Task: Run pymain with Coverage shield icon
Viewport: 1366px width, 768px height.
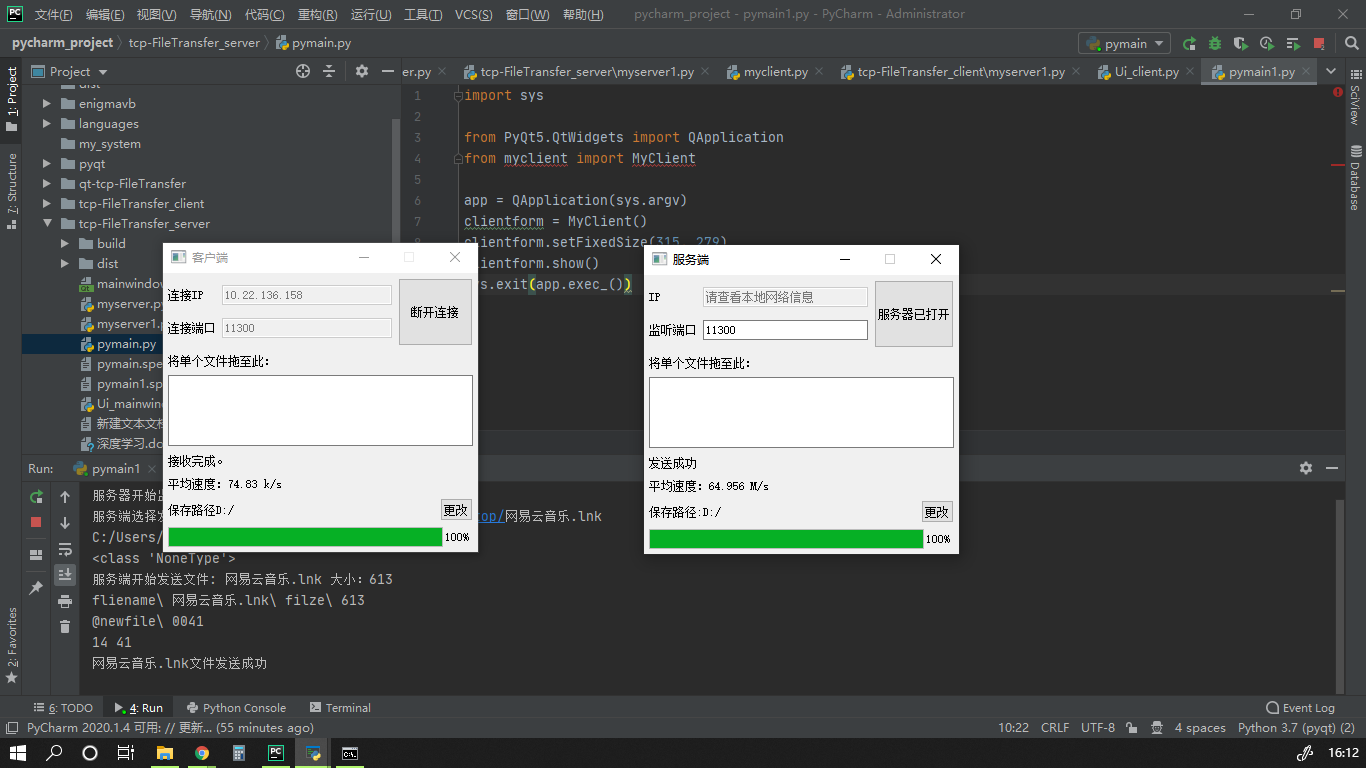Action: click(1241, 43)
